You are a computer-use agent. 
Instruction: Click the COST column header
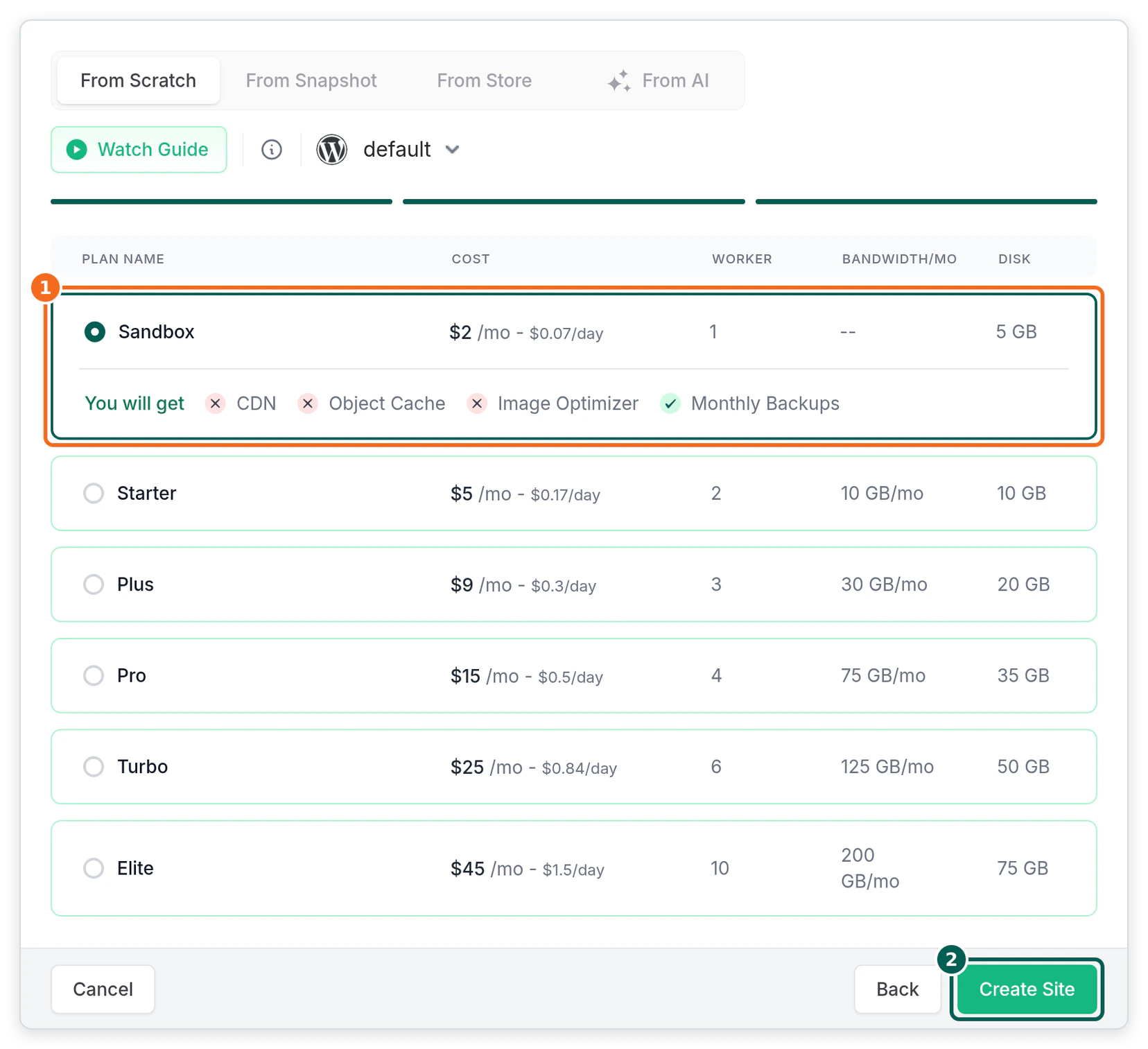(x=471, y=259)
